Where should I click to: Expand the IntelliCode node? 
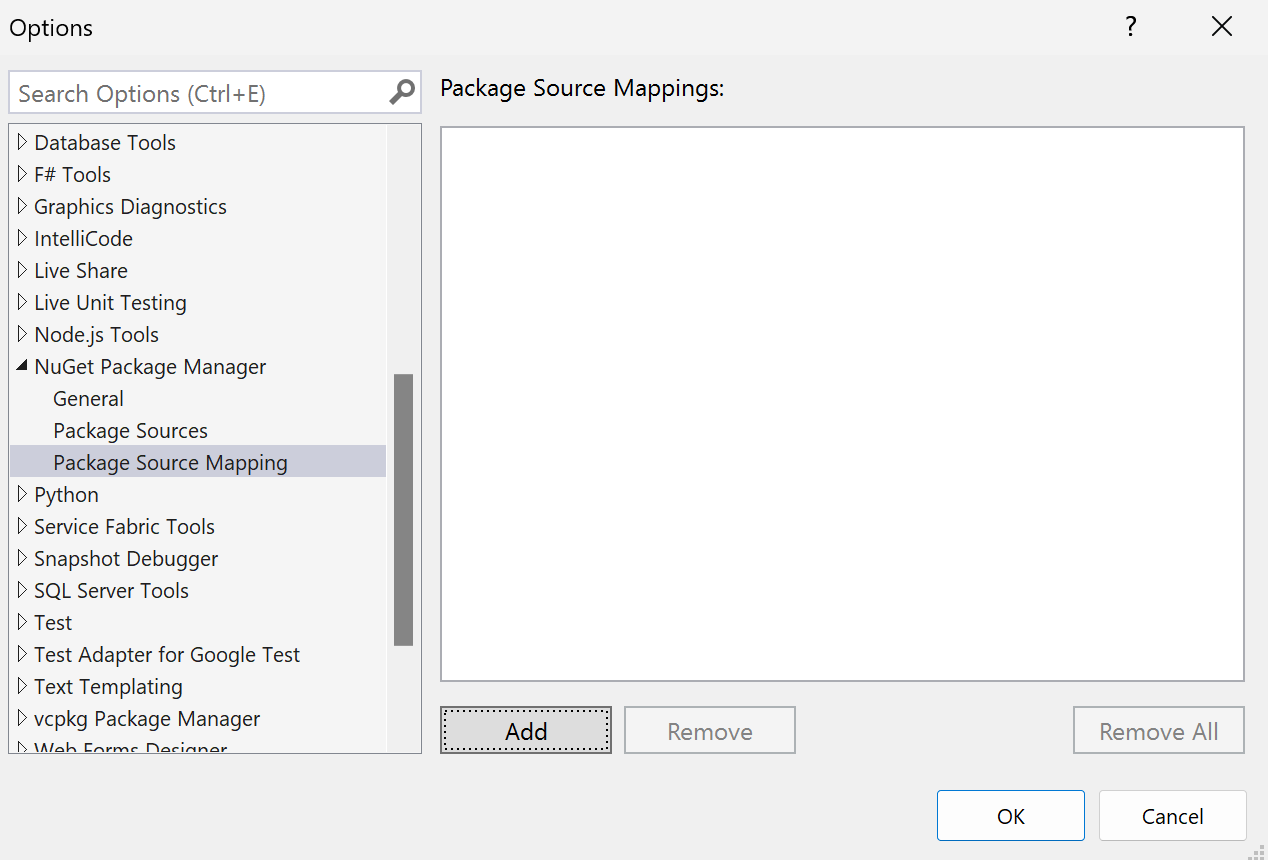click(23, 238)
